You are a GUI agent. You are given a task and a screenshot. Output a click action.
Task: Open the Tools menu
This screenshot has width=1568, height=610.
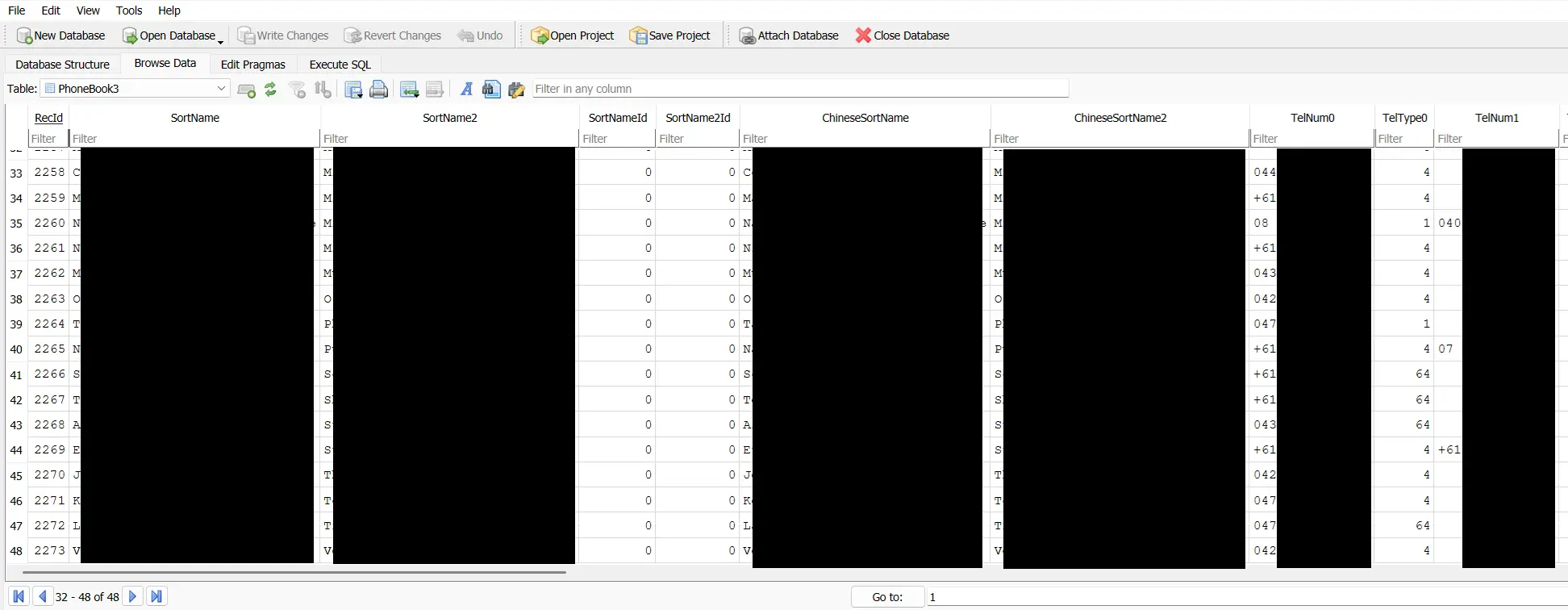coord(128,10)
